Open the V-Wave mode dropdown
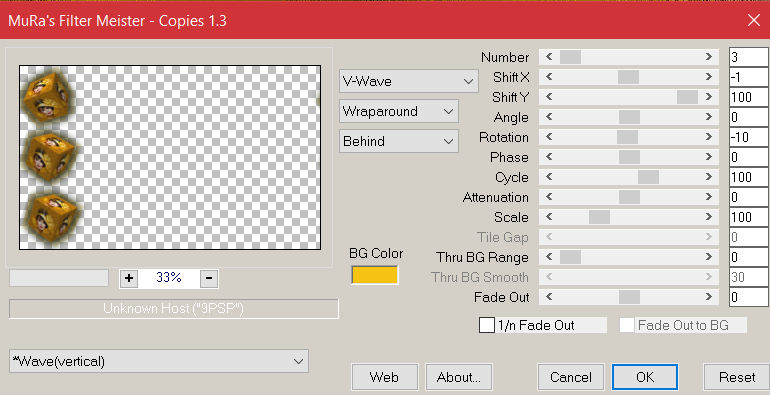Viewport: 770px width, 395px height. (x=409, y=81)
